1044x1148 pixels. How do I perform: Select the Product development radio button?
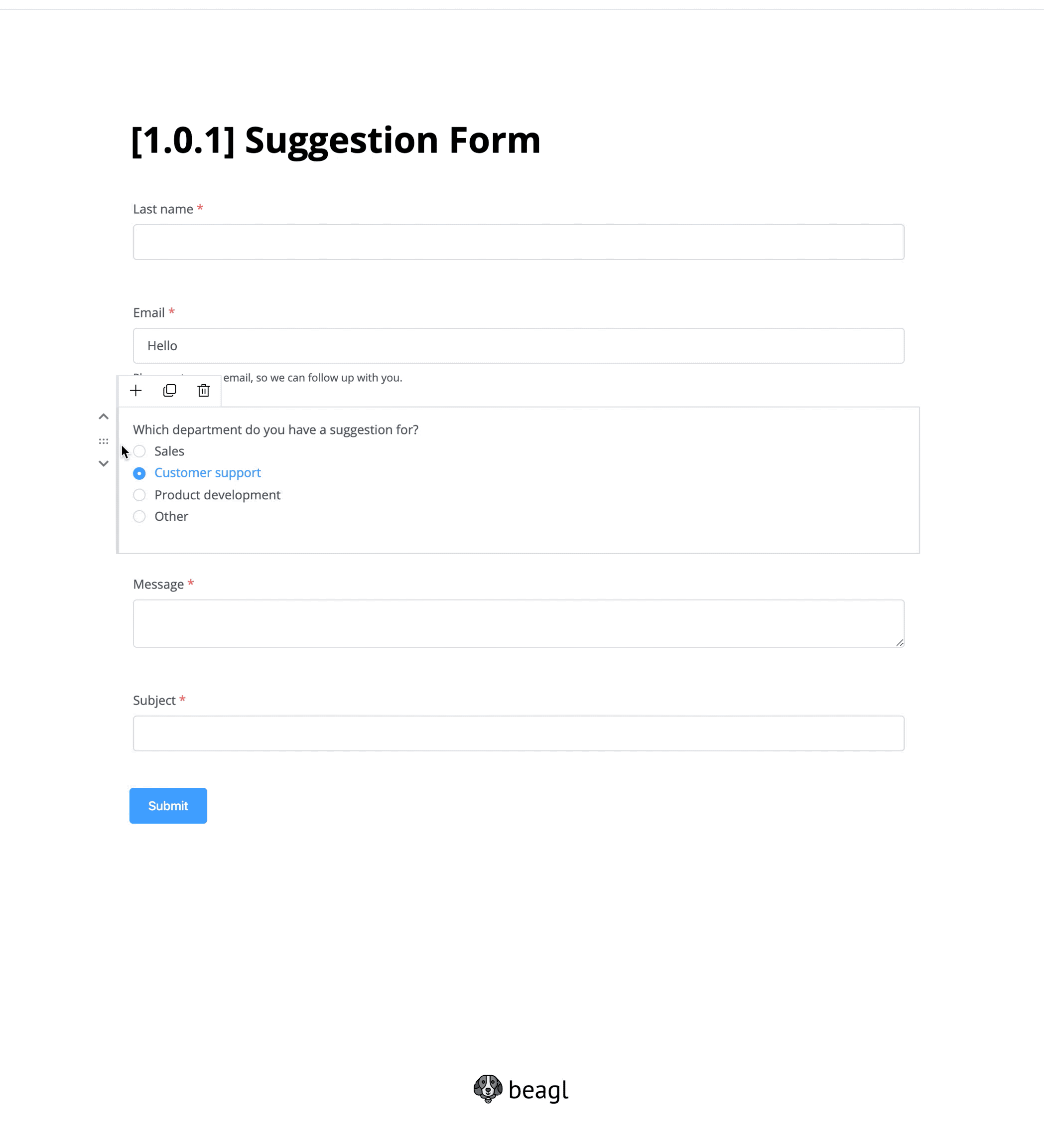tap(140, 495)
